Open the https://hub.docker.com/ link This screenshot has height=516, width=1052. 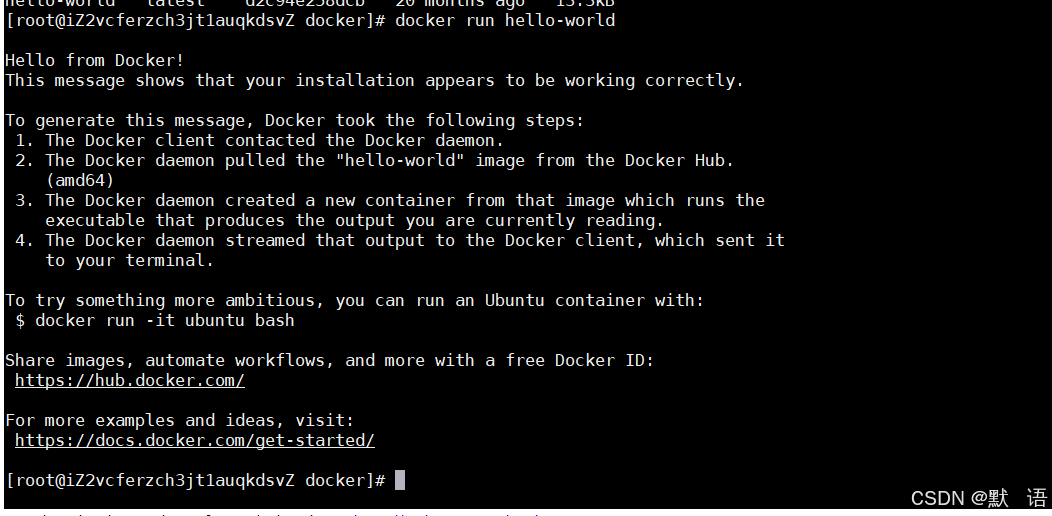pos(130,380)
